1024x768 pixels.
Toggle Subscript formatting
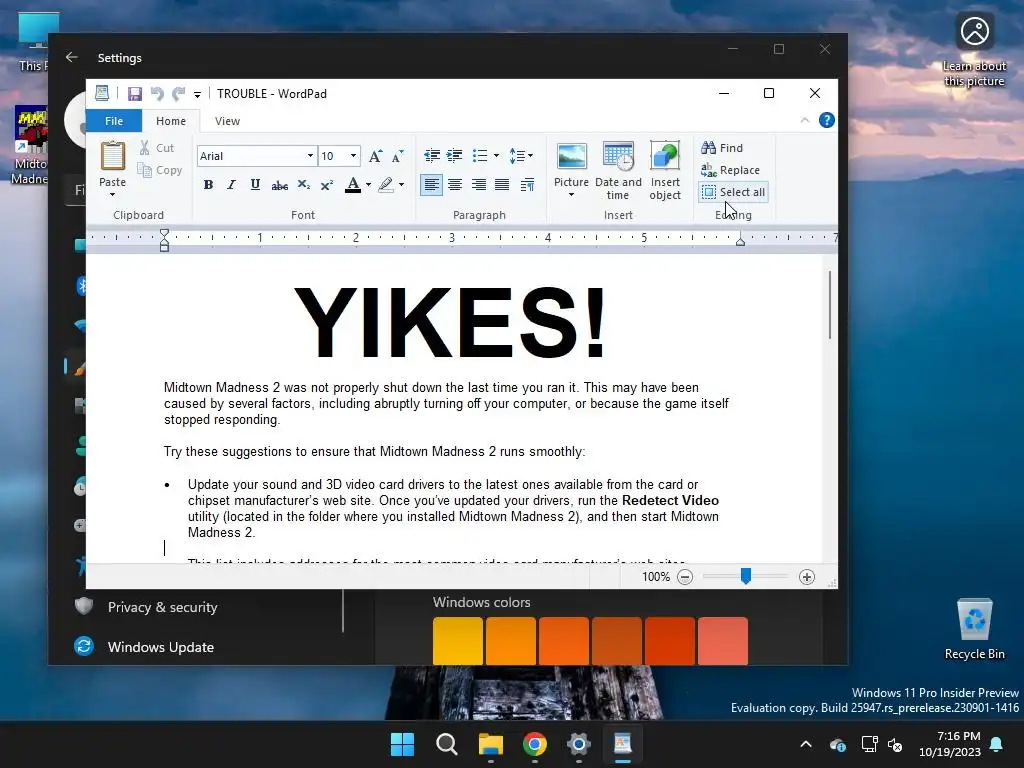(304, 185)
